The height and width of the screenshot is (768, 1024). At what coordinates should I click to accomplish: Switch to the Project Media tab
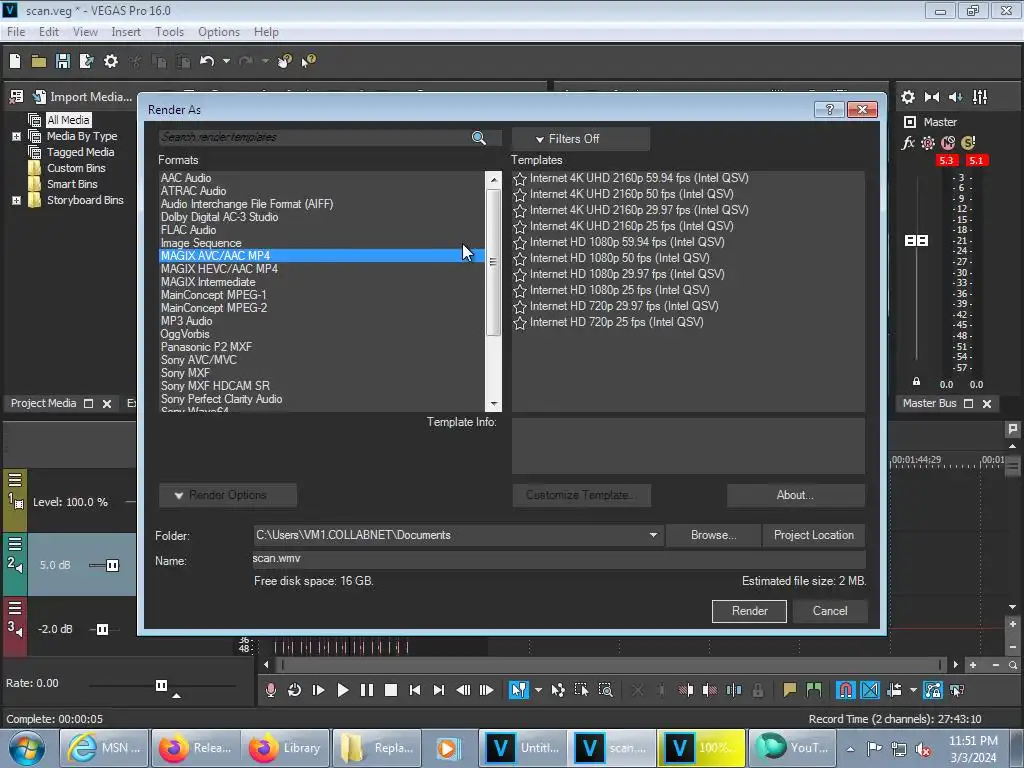[x=43, y=404]
